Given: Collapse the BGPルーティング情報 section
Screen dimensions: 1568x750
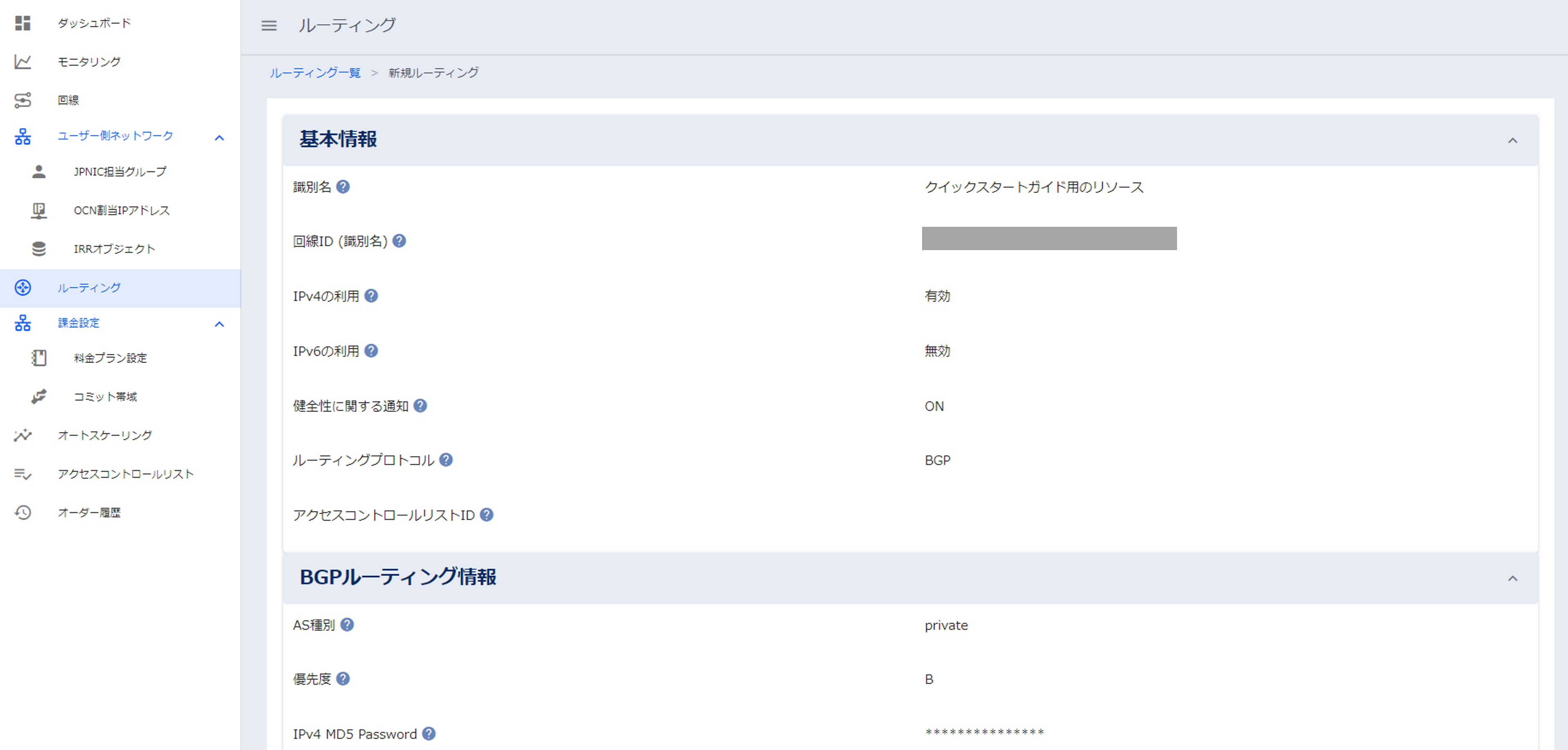Looking at the screenshot, I should pos(1512,578).
